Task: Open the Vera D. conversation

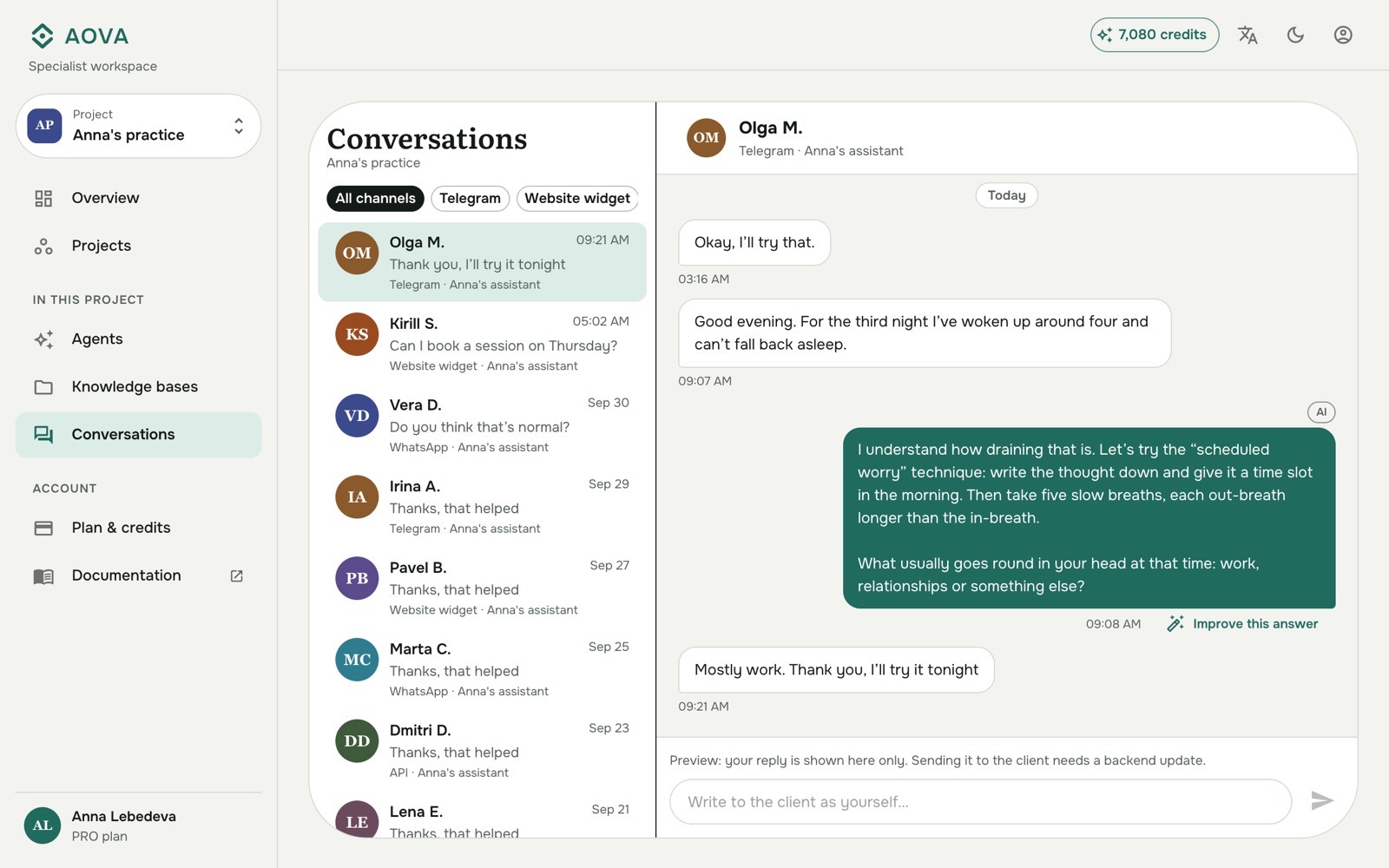Action: [x=482, y=425]
